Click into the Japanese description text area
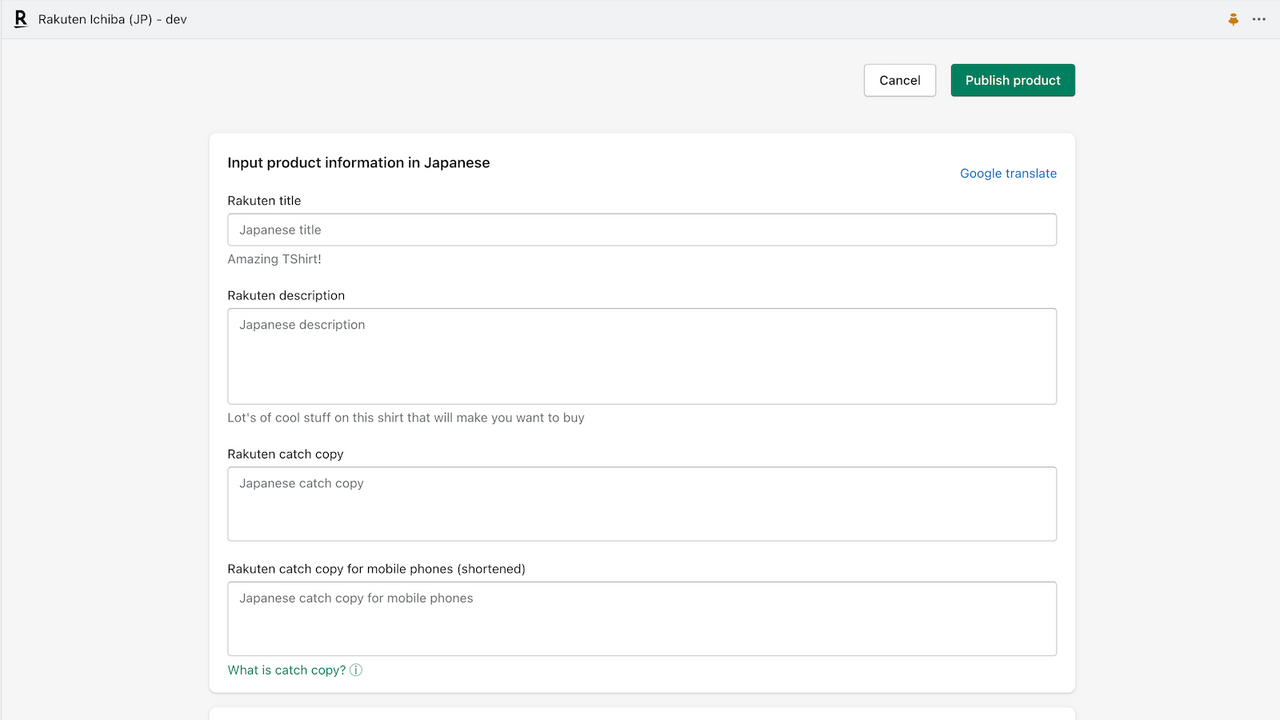The height and width of the screenshot is (720, 1280). coord(642,356)
